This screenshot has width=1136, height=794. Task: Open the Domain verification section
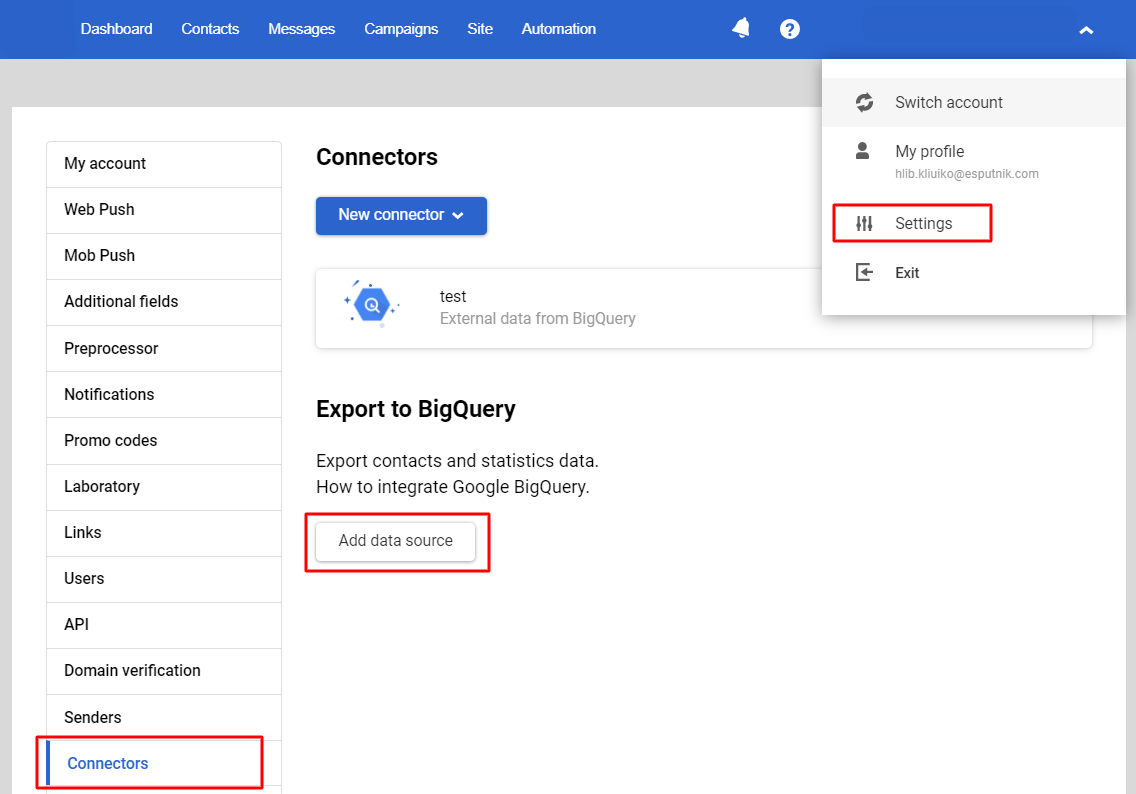tap(132, 671)
